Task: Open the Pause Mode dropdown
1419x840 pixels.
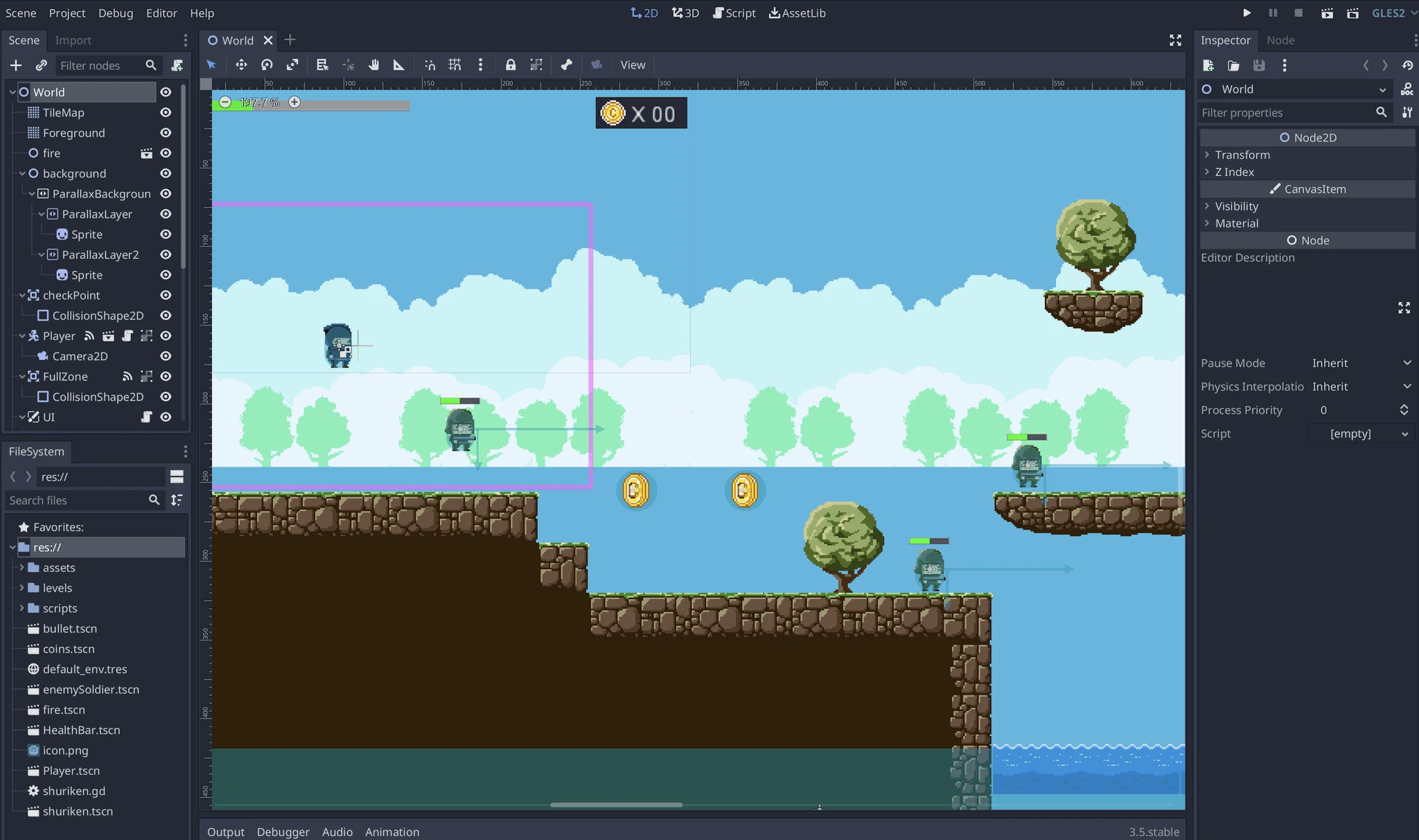Action: [1361, 363]
